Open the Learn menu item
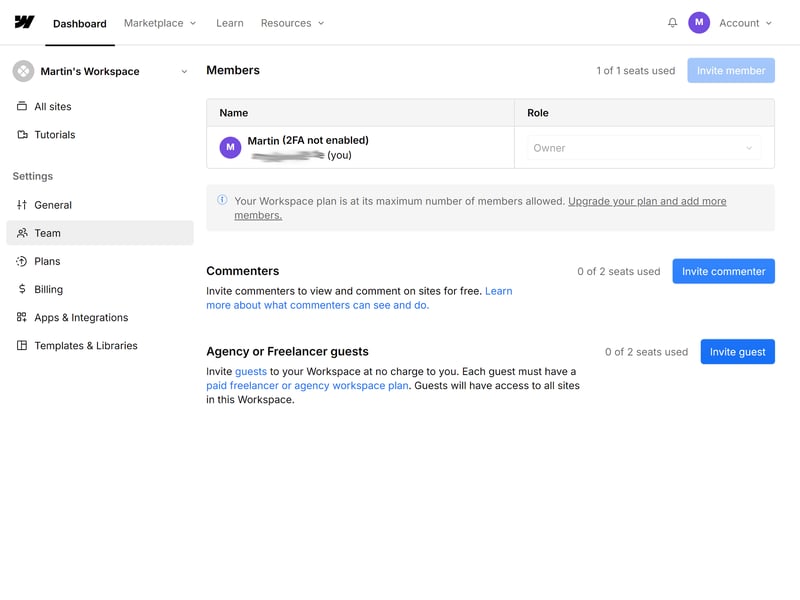This screenshot has height=600, width=800. (229, 23)
